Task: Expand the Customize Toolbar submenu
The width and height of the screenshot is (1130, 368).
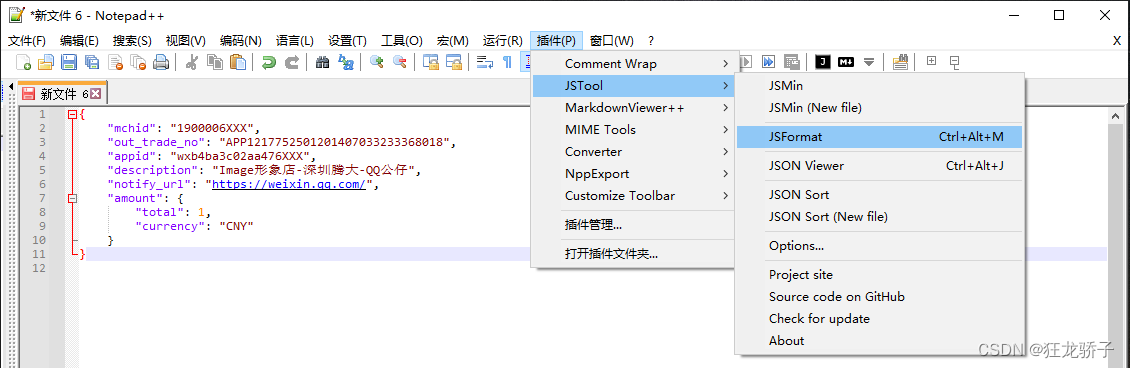Action: coord(633,196)
